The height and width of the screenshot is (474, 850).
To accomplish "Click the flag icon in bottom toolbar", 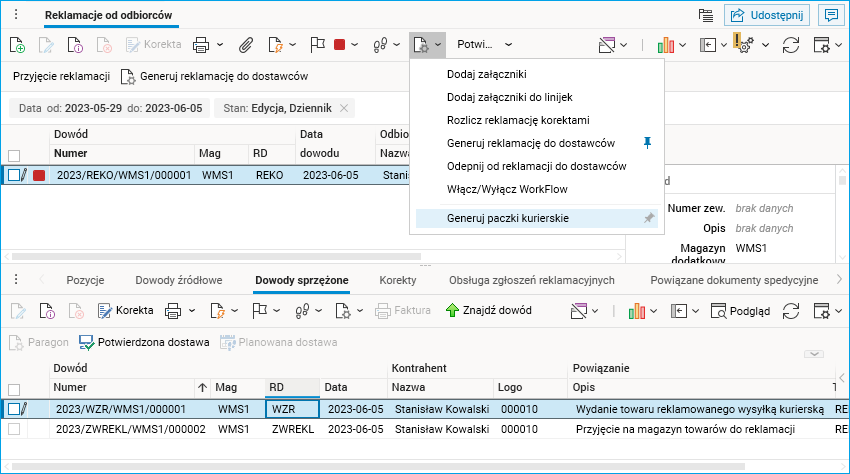I will (x=260, y=311).
